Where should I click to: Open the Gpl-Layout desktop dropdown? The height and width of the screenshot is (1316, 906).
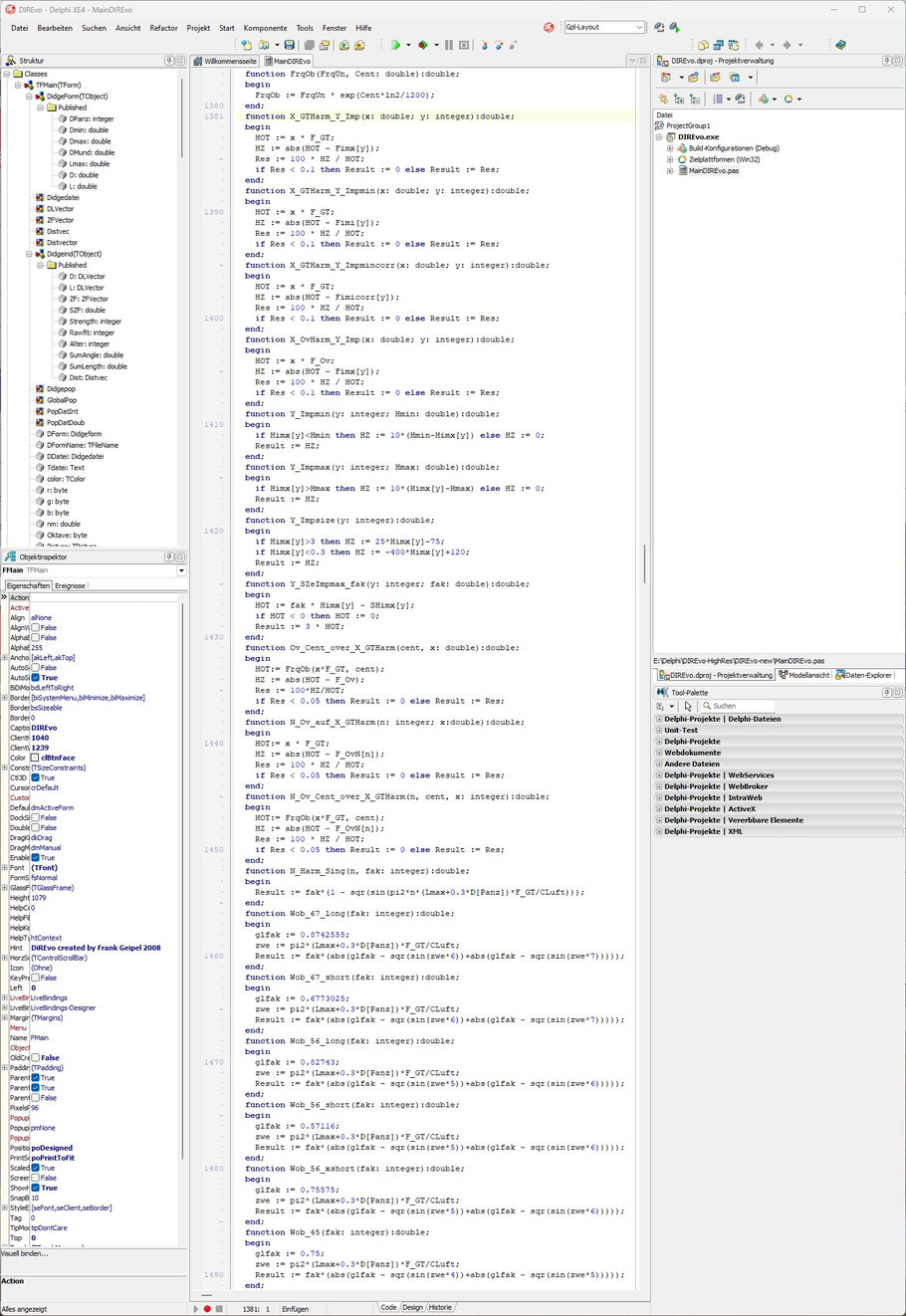[638, 28]
